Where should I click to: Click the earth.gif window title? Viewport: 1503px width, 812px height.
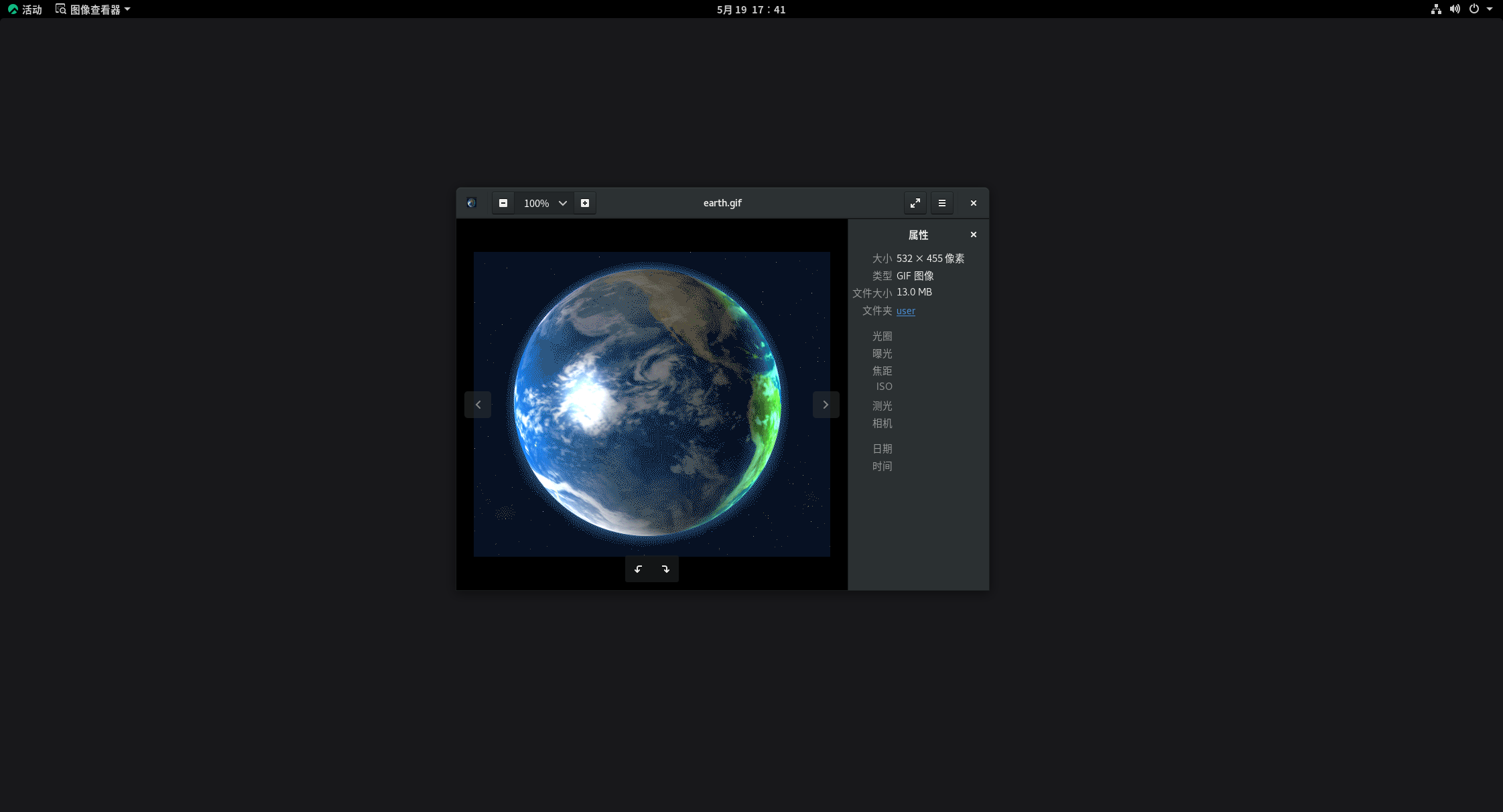[722, 203]
